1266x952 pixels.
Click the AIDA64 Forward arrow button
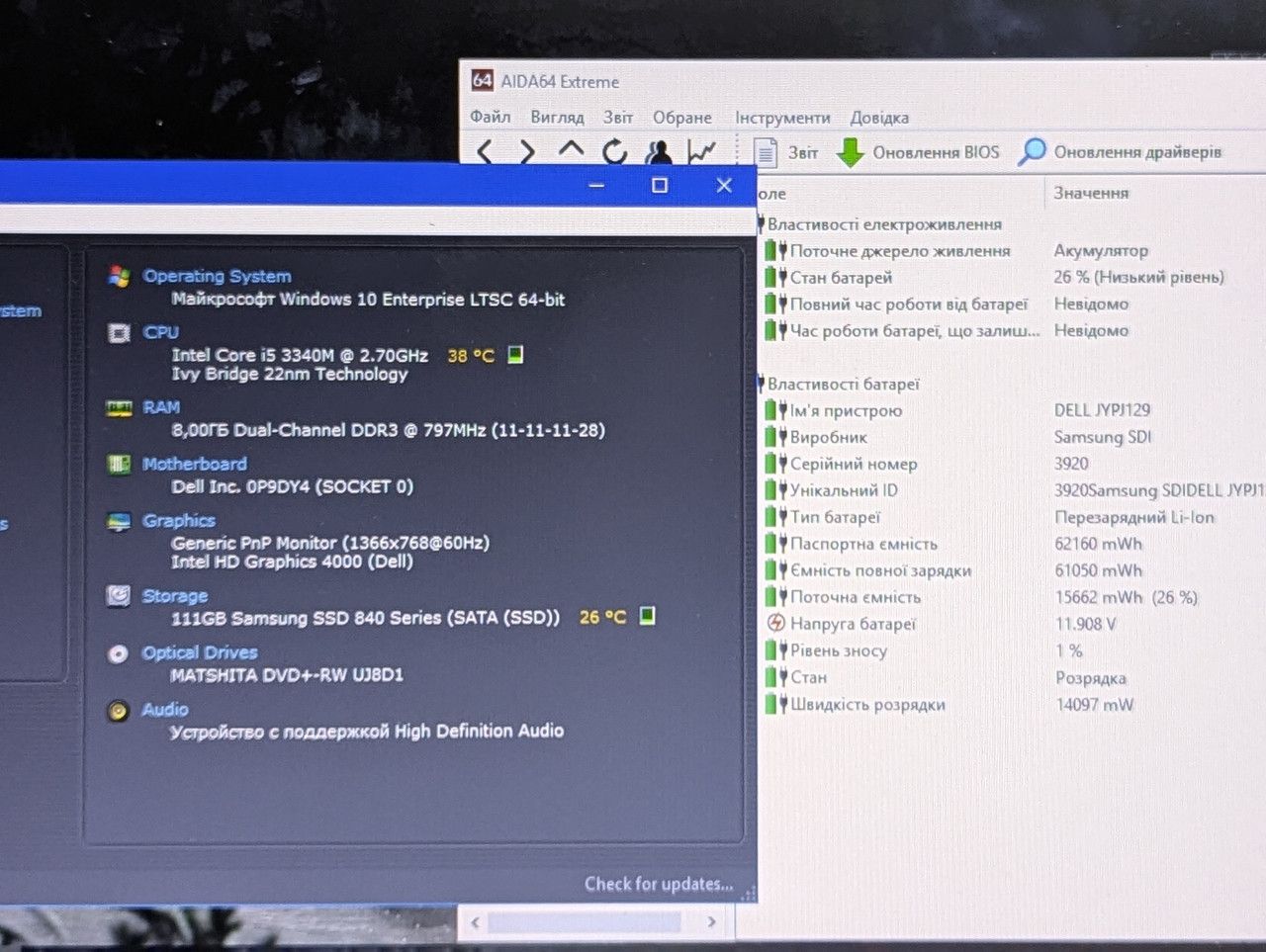pyautogui.click(x=527, y=151)
